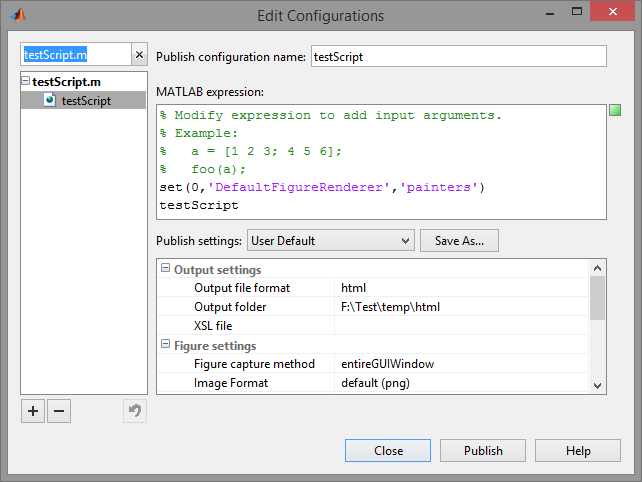Minimize the Edit Configurations window
This screenshot has height=482, width=642.
tap(550, 12)
